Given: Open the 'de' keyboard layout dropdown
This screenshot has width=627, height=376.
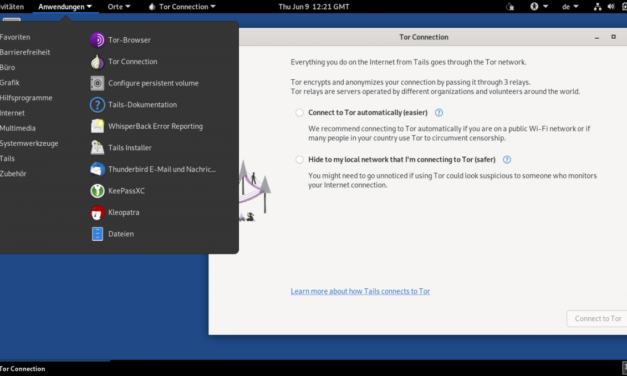Looking at the screenshot, I should pos(570,7).
